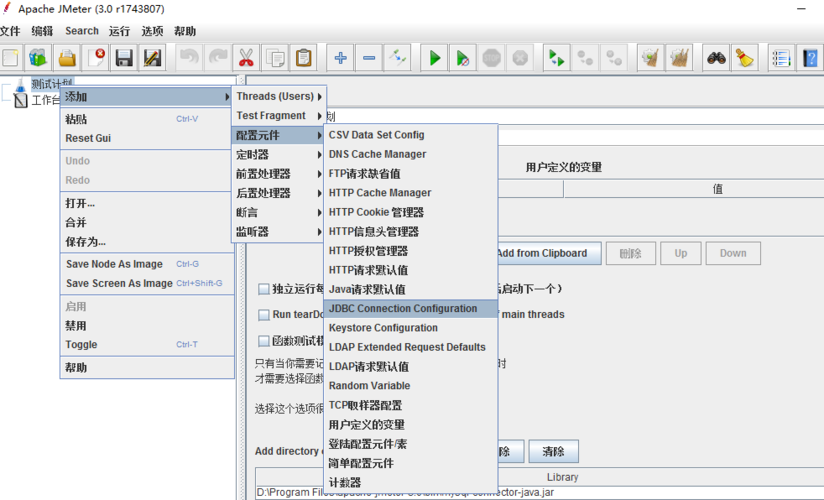Expand the 后置处理器 submenu

(279, 193)
